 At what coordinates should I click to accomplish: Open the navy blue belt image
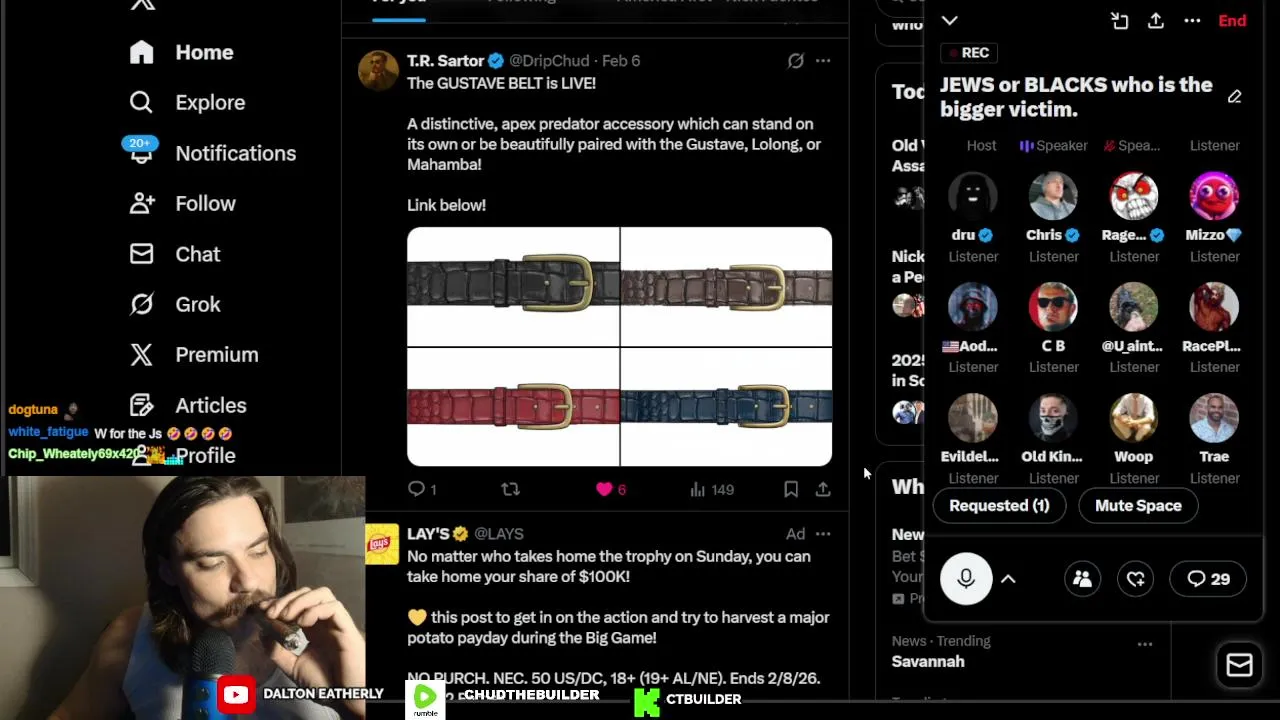(726, 407)
